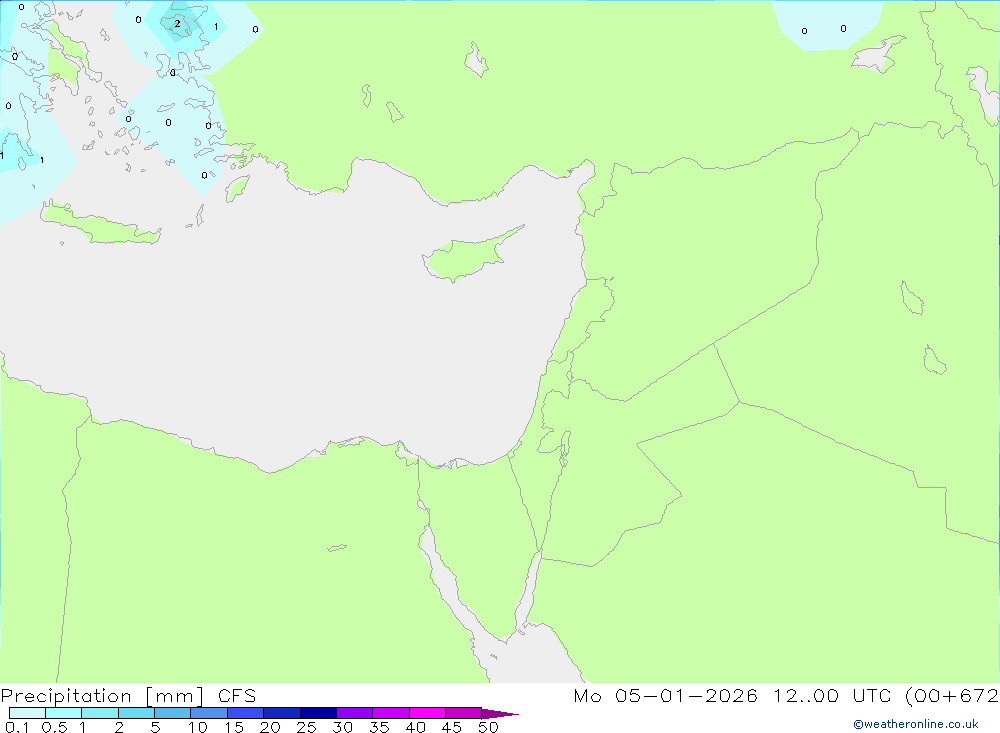Click the '0.1' legend scale label

click(x=17, y=727)
